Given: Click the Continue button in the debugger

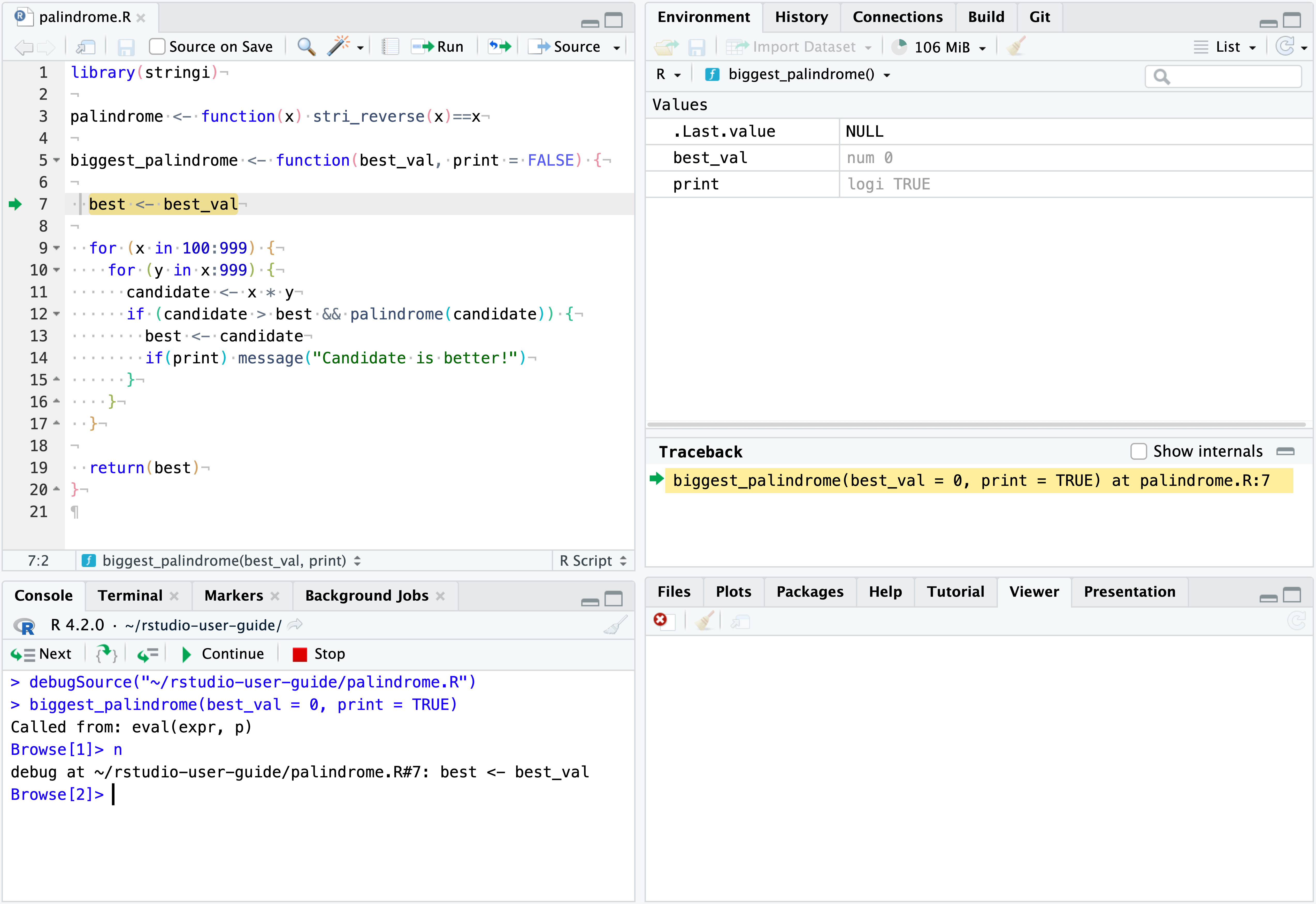Looking at the screenshot, I should (x=224, y=654).
